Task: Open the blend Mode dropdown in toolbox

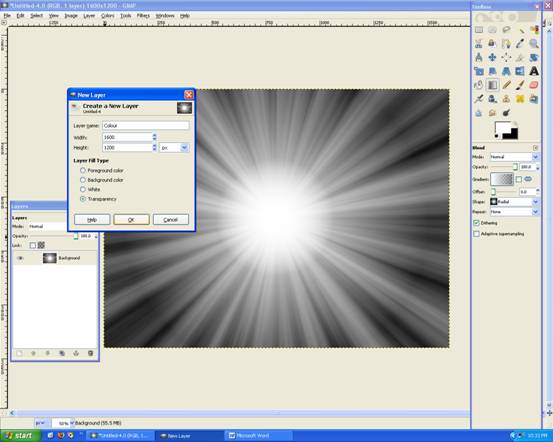Action: [515, 157]
